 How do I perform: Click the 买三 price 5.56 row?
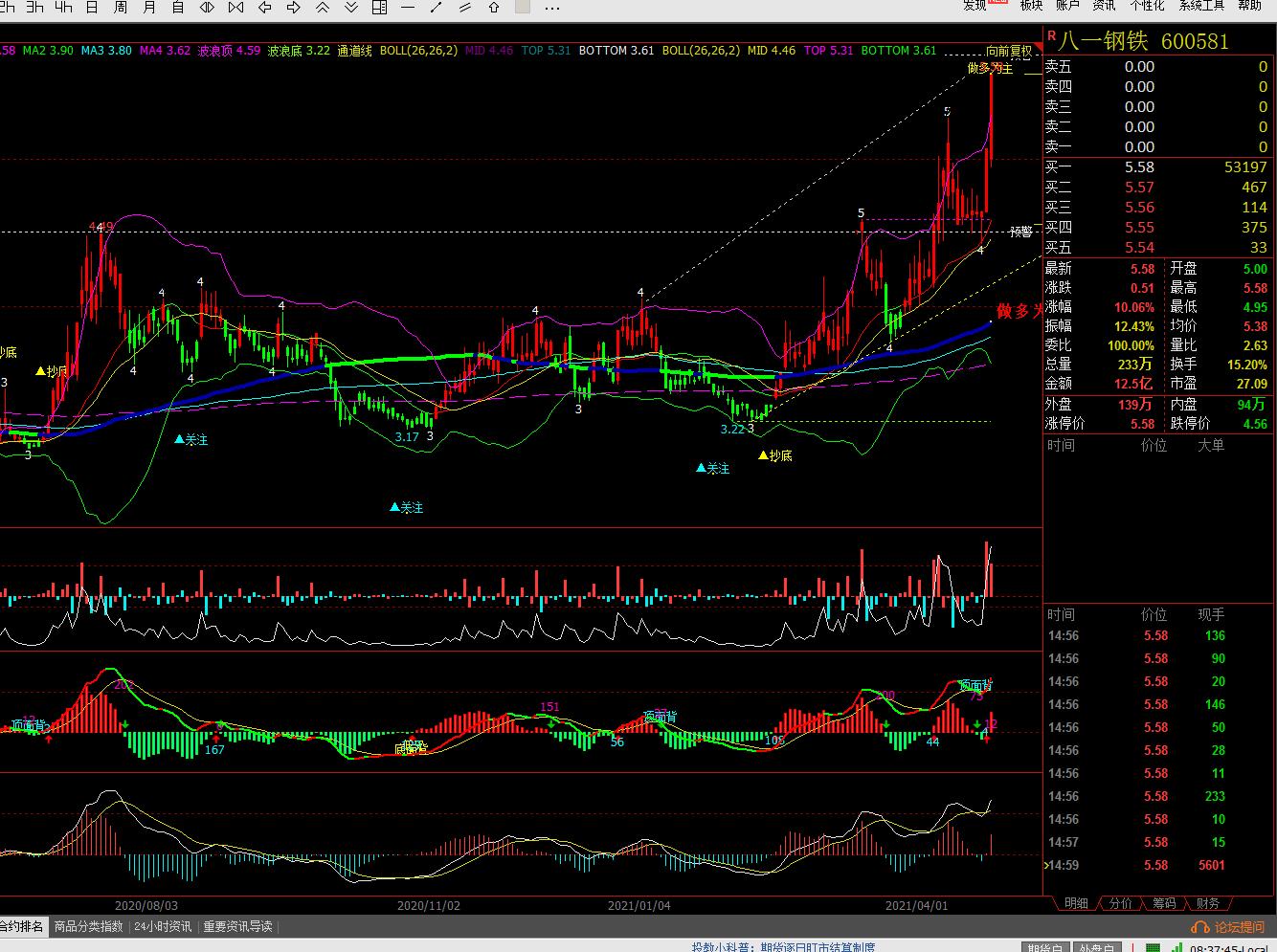(1156, 208)
